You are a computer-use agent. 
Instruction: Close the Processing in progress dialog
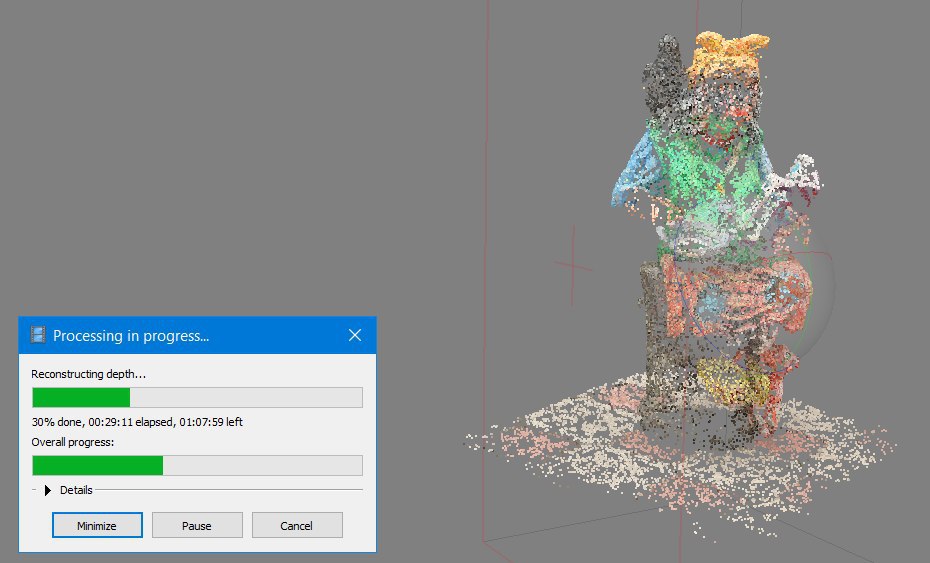click(x=355, y=335)
